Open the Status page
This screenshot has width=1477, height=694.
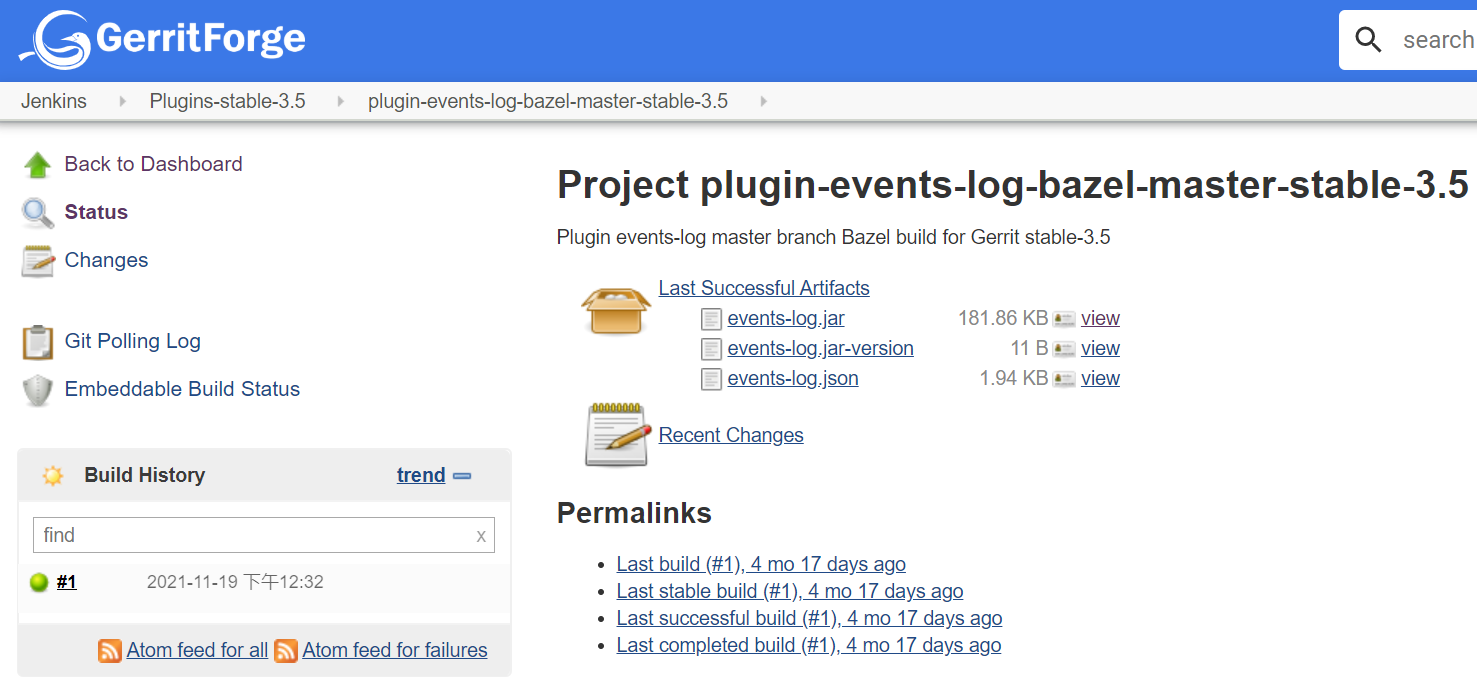click(96, 212)
